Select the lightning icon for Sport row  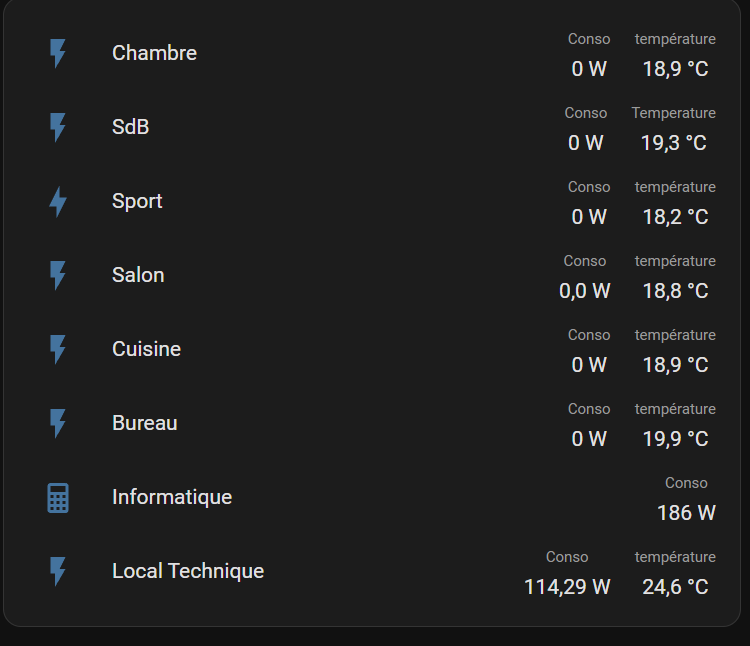58,201
